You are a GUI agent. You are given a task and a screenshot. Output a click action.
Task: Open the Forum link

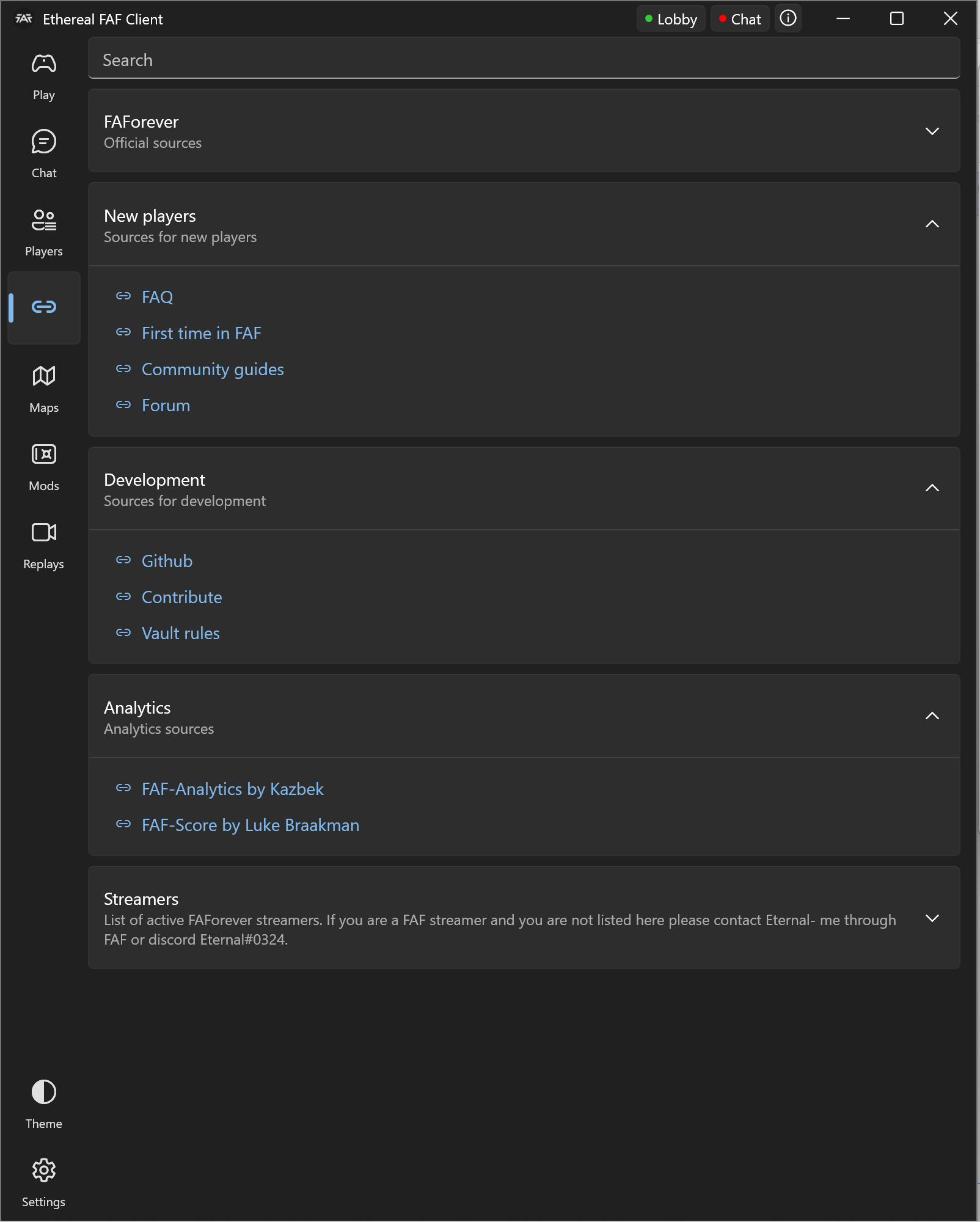(x=166, y=405)
